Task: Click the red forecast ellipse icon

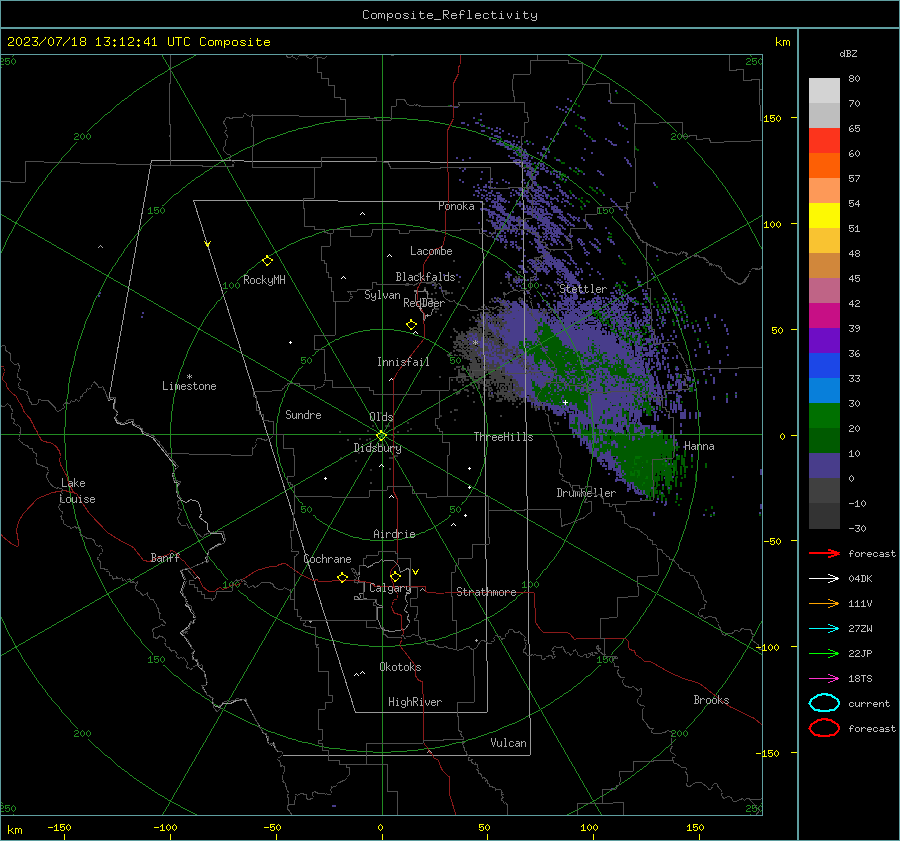Action: tap(824, 728)
